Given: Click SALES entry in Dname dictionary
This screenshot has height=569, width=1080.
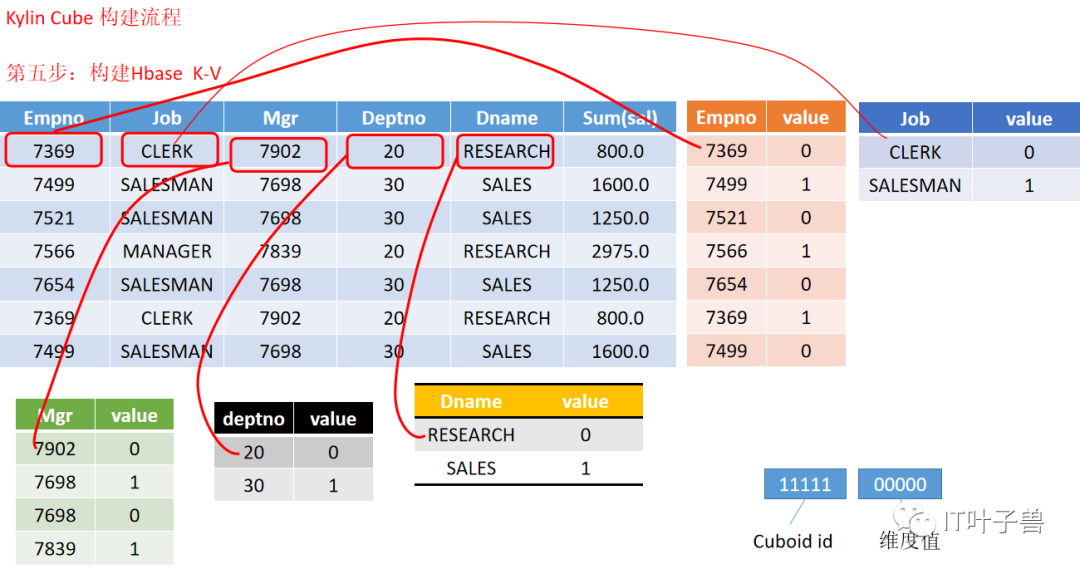Looking at the screenshot, I should (471, 468).
